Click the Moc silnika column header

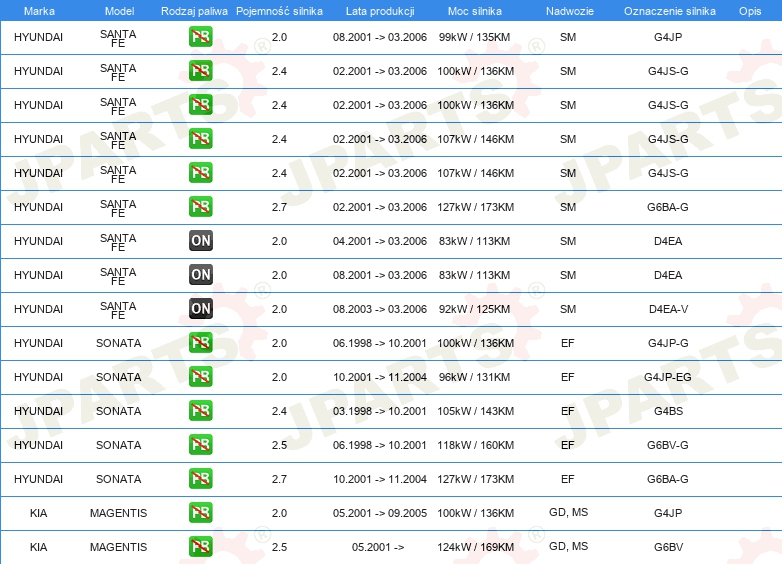[475, 11]
